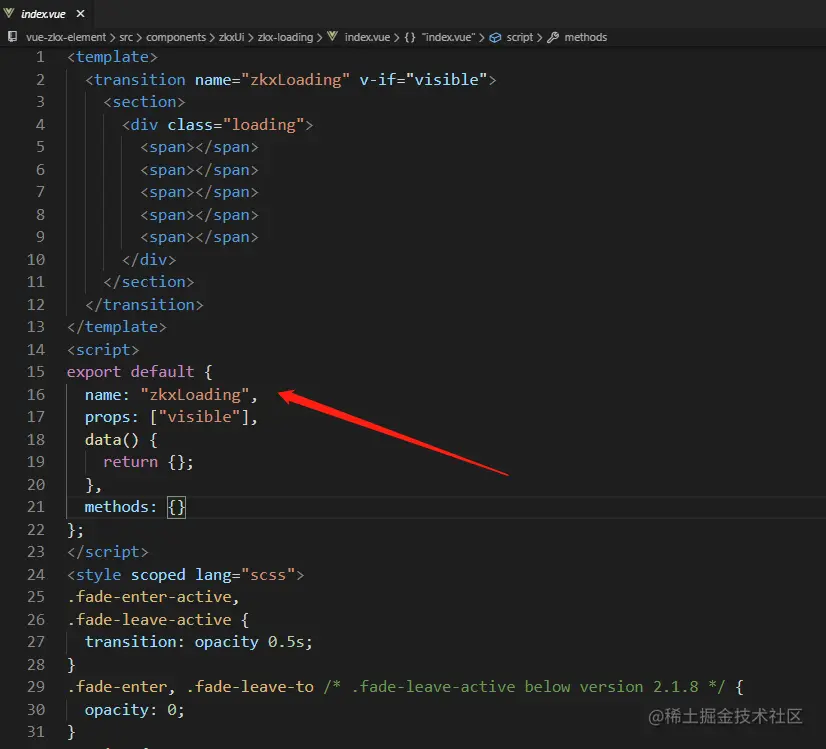Click the braces icon in the breadcrumb bar
The image size is (826, 749).
pyautogui.click(x=410, y=37)
